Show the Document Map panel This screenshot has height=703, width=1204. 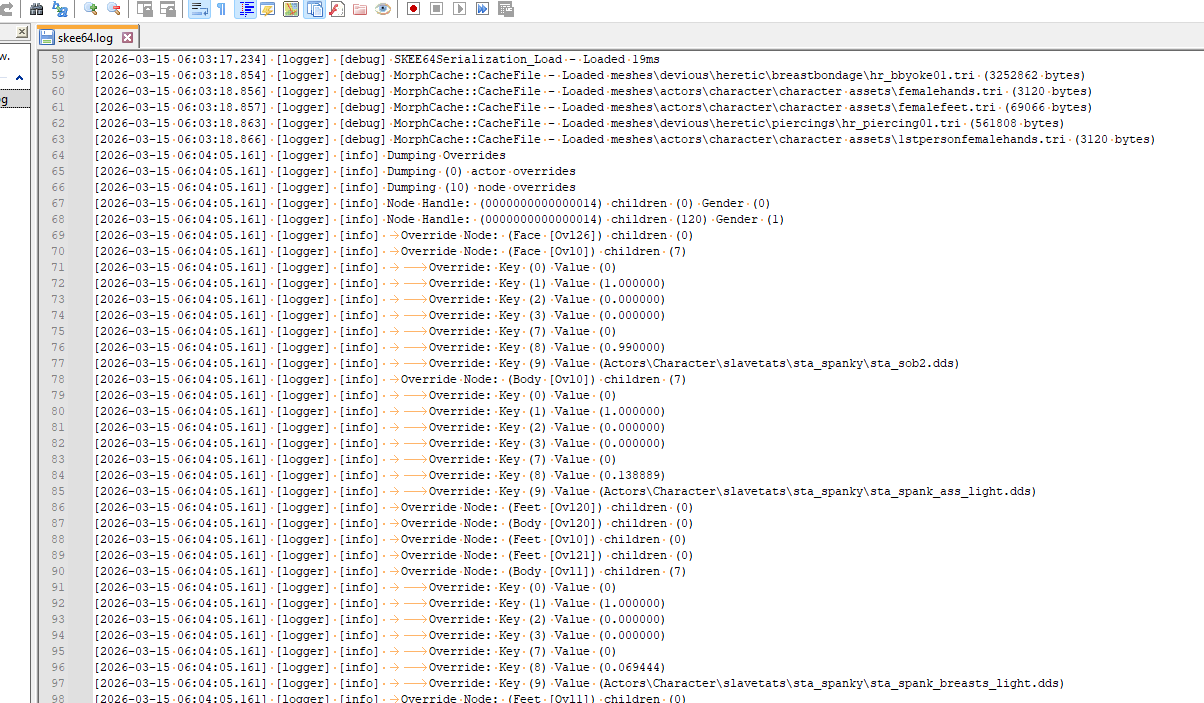pyautogui.click(x=291, y=9)
